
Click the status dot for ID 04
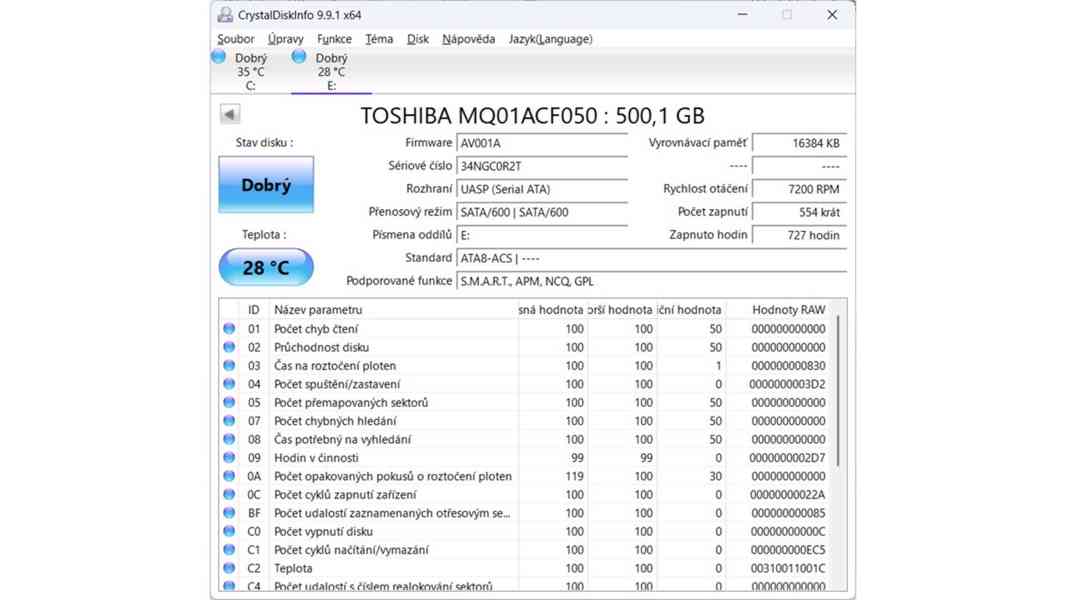229,384
